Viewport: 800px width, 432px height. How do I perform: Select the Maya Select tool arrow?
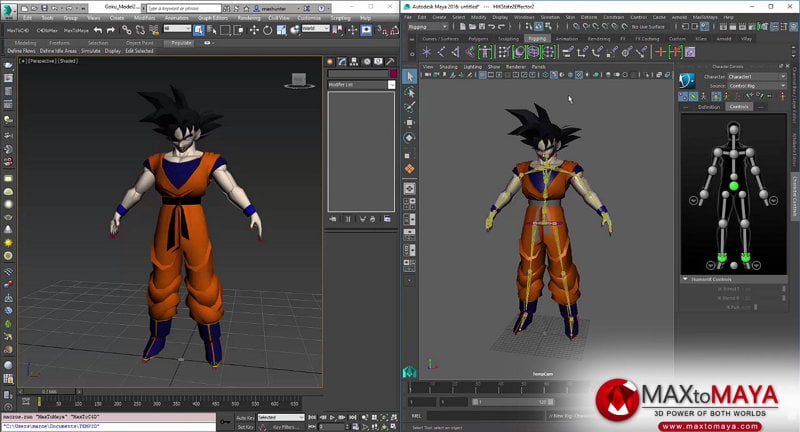(x=410, y=77)
